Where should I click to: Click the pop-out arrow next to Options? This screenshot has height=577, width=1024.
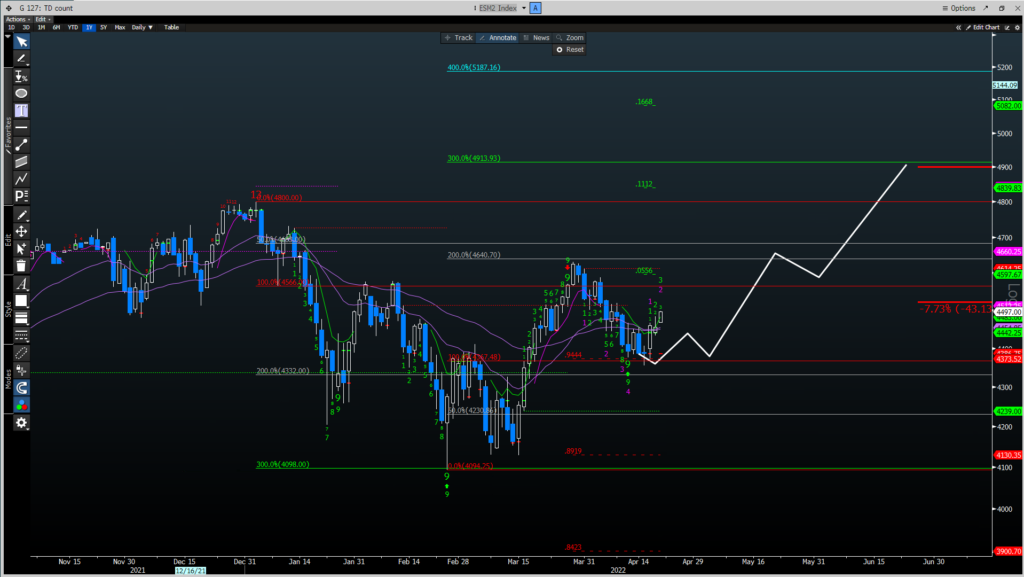tap(986, 8)
